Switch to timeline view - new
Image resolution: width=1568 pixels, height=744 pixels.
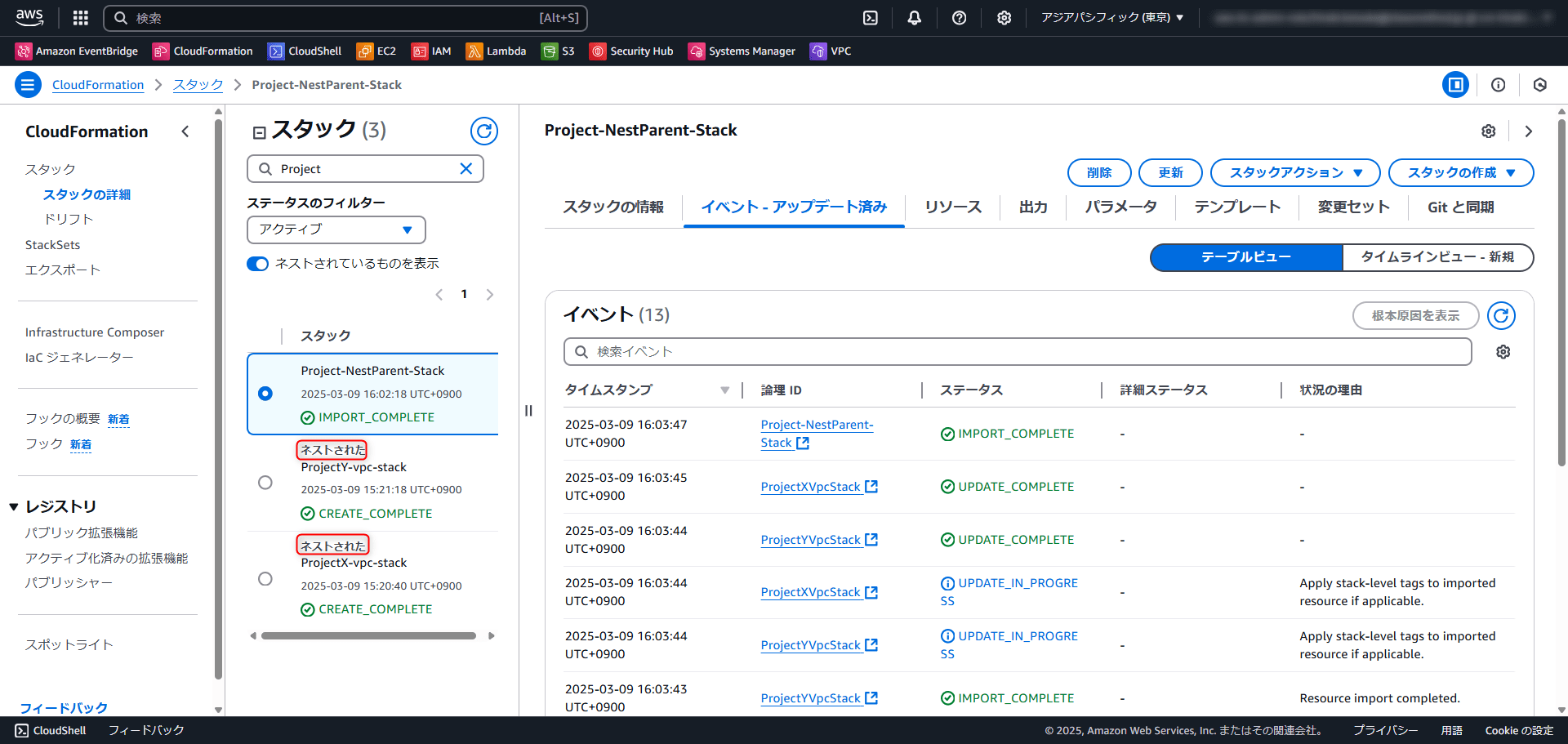(1437, 256)
